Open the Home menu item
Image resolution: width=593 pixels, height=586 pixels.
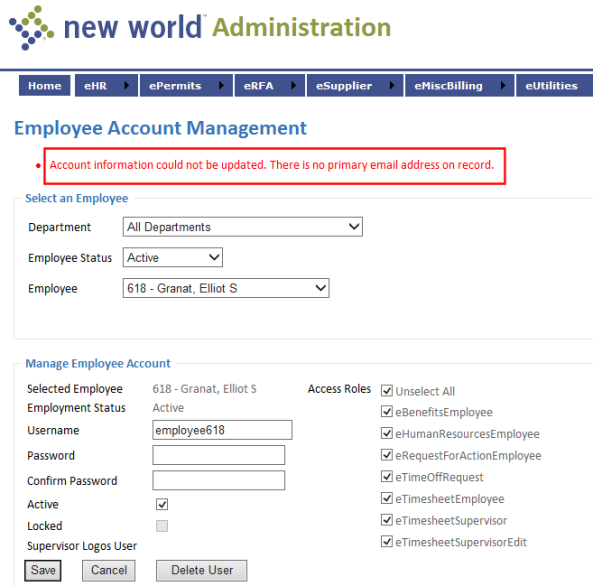click(x=45, y=85)
